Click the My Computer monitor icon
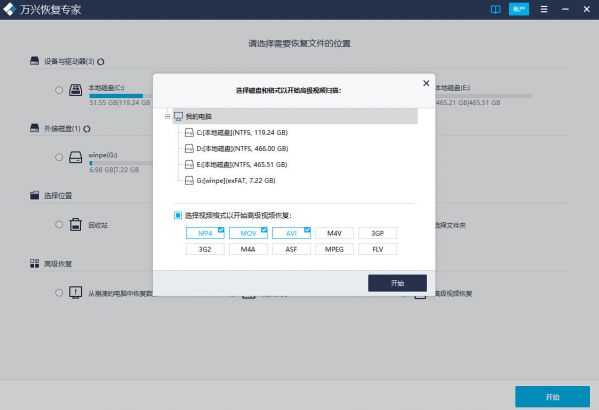599x410 pixels. point(178,116)
